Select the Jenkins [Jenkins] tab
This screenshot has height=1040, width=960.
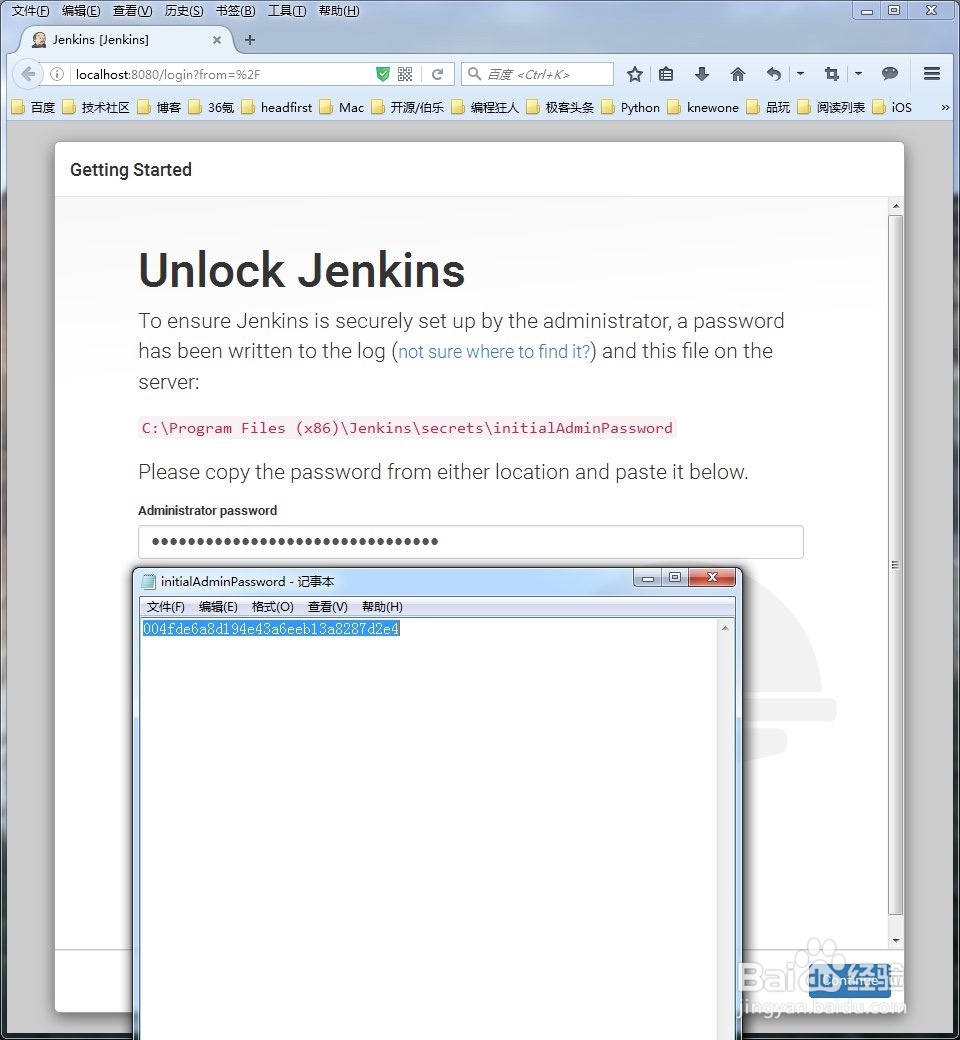125,40
